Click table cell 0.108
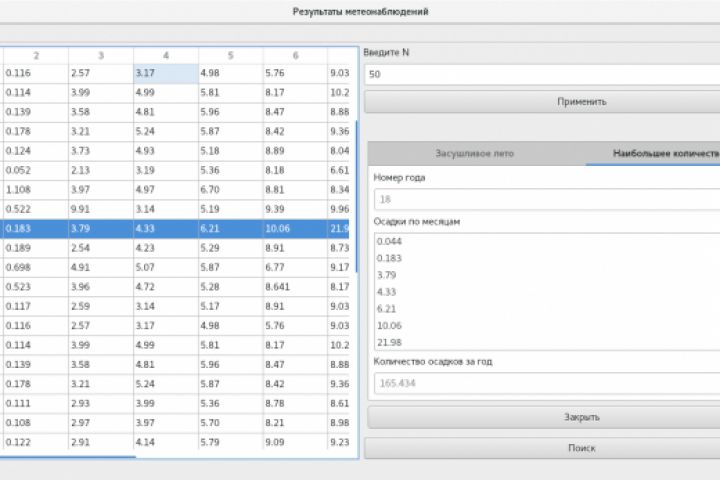720x480 pixels. pos(36,423)
